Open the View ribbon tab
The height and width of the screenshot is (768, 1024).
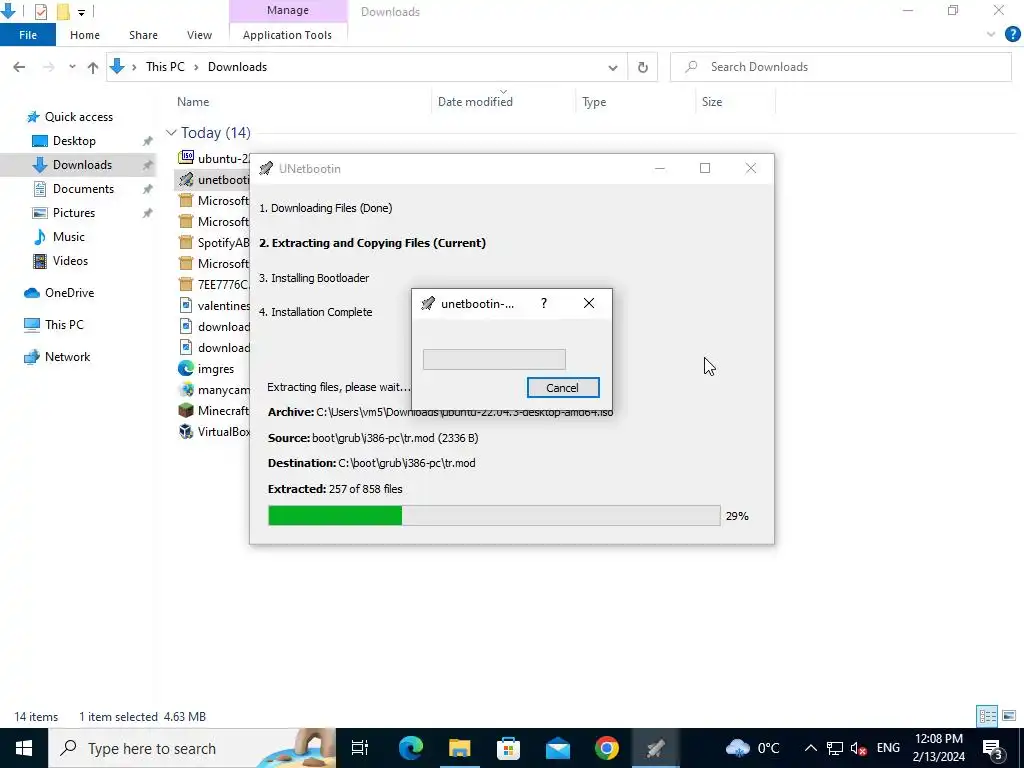tap(199, 35)
